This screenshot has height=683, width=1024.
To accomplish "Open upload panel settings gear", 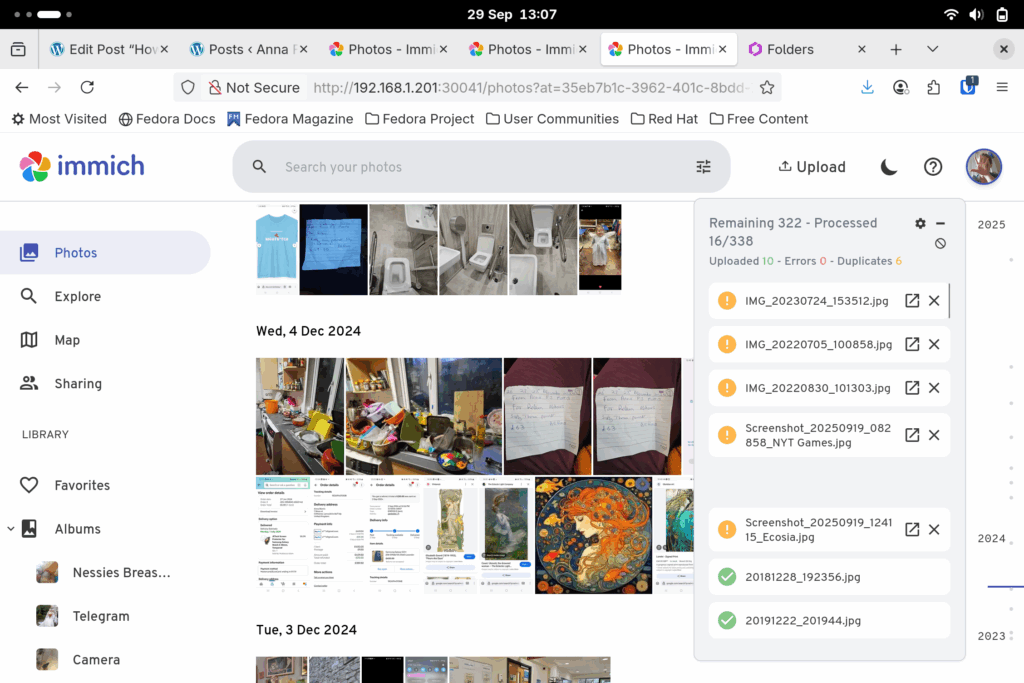I will pyautogui.click(x=920, y=223).
